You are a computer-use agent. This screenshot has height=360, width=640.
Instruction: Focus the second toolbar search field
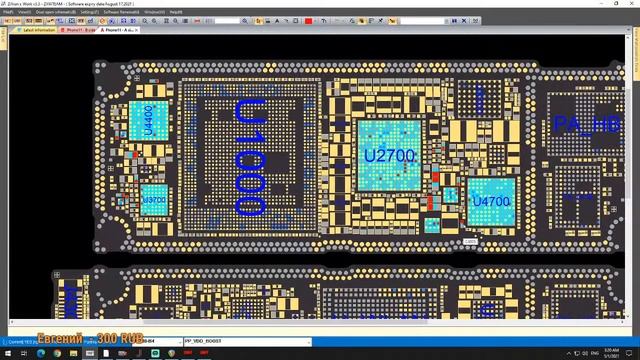click(422, 21)
